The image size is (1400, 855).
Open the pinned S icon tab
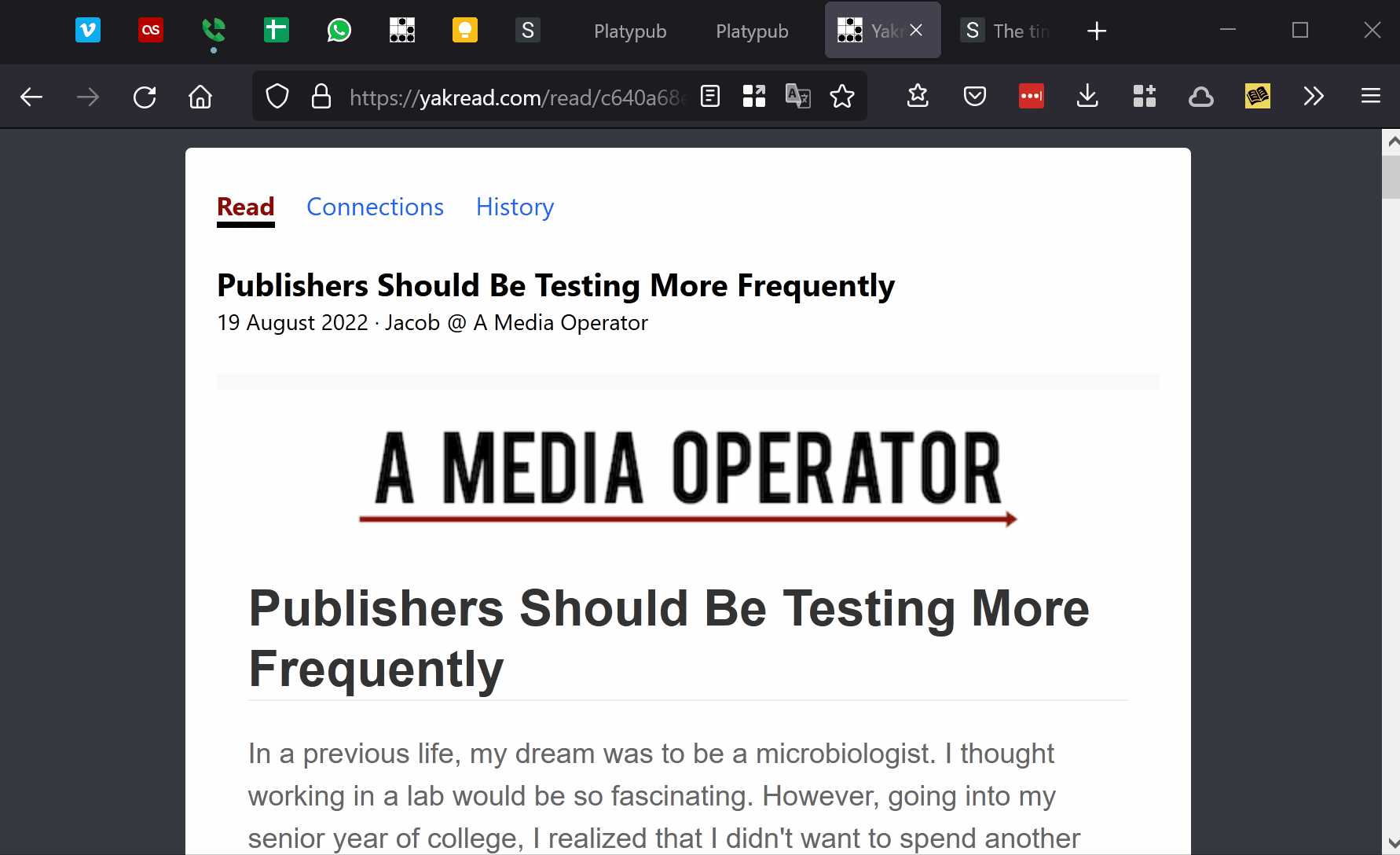[x=528, y=31]
